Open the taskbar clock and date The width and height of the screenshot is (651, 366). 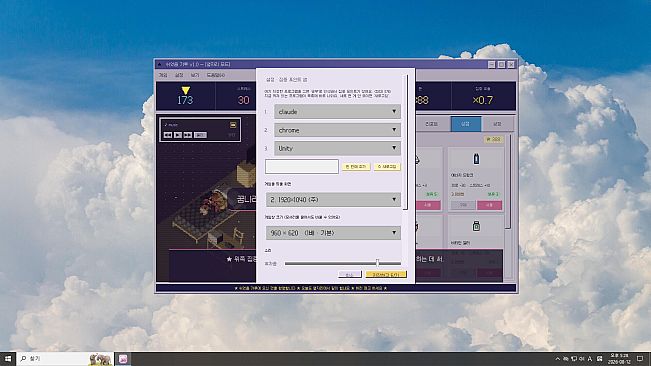(x=619, y=359)
